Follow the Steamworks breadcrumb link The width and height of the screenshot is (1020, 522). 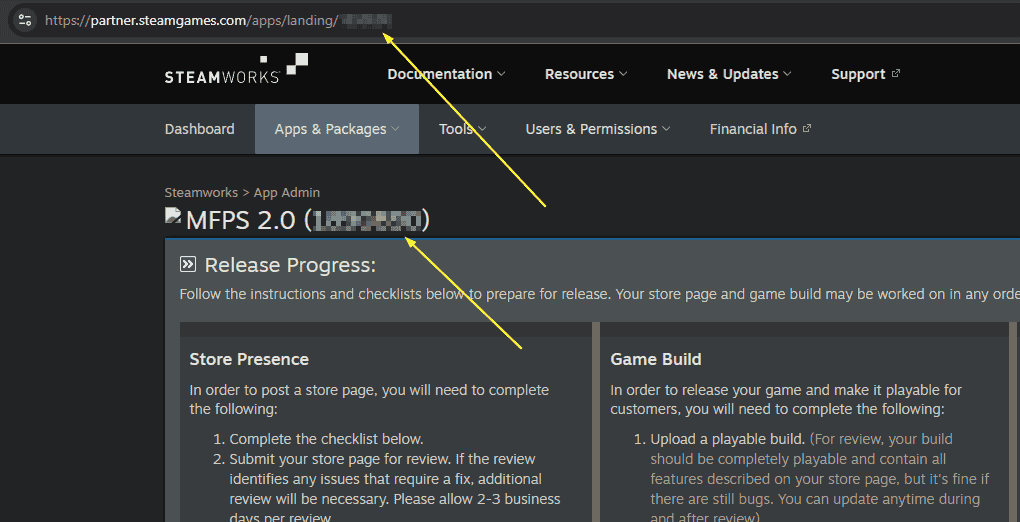(x=201, y=192)
